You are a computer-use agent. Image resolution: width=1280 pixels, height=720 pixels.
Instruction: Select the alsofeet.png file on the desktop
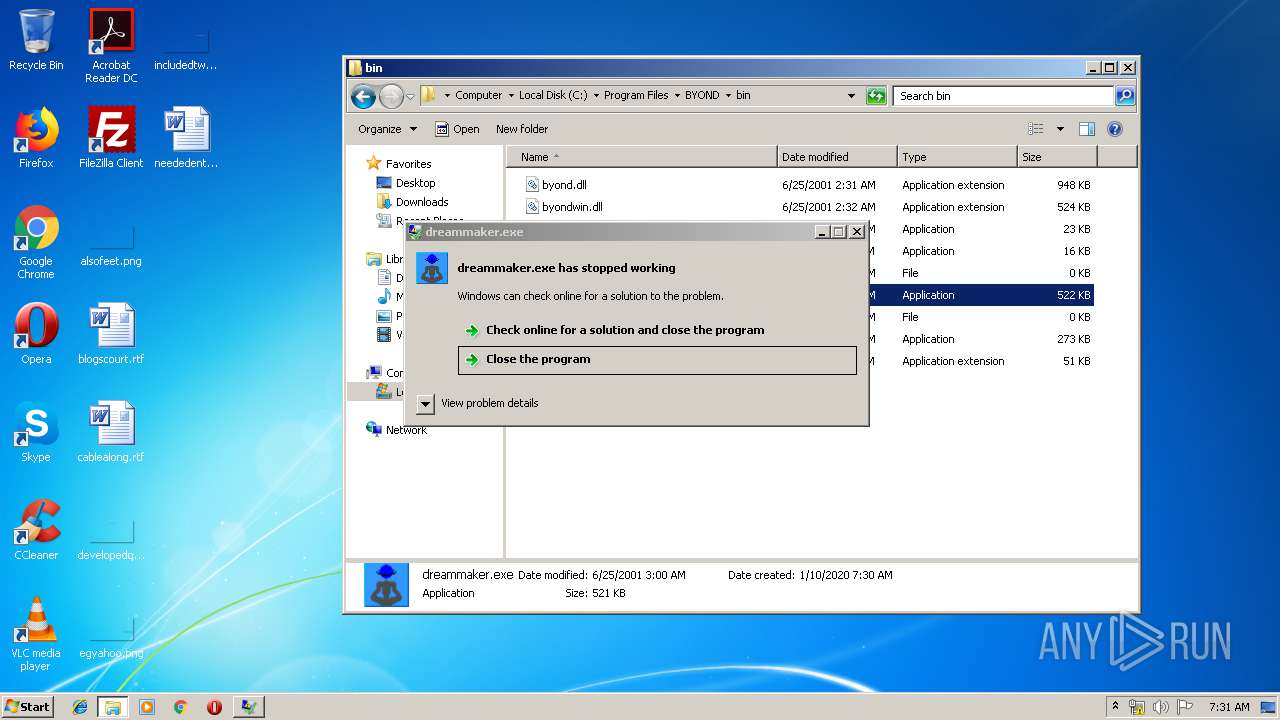111,242
